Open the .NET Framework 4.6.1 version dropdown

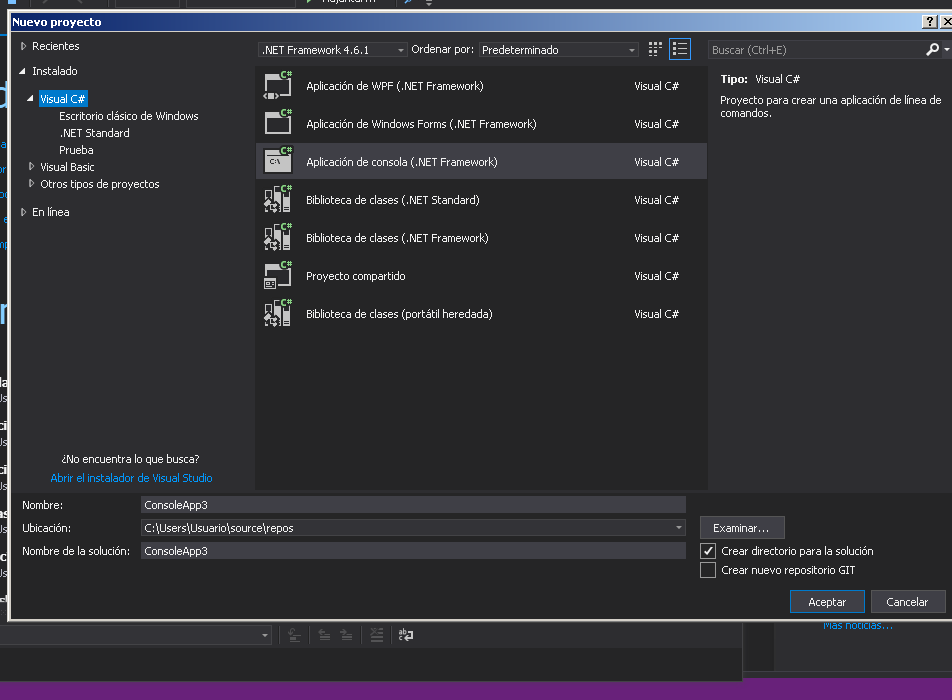[x=333, y=50]
